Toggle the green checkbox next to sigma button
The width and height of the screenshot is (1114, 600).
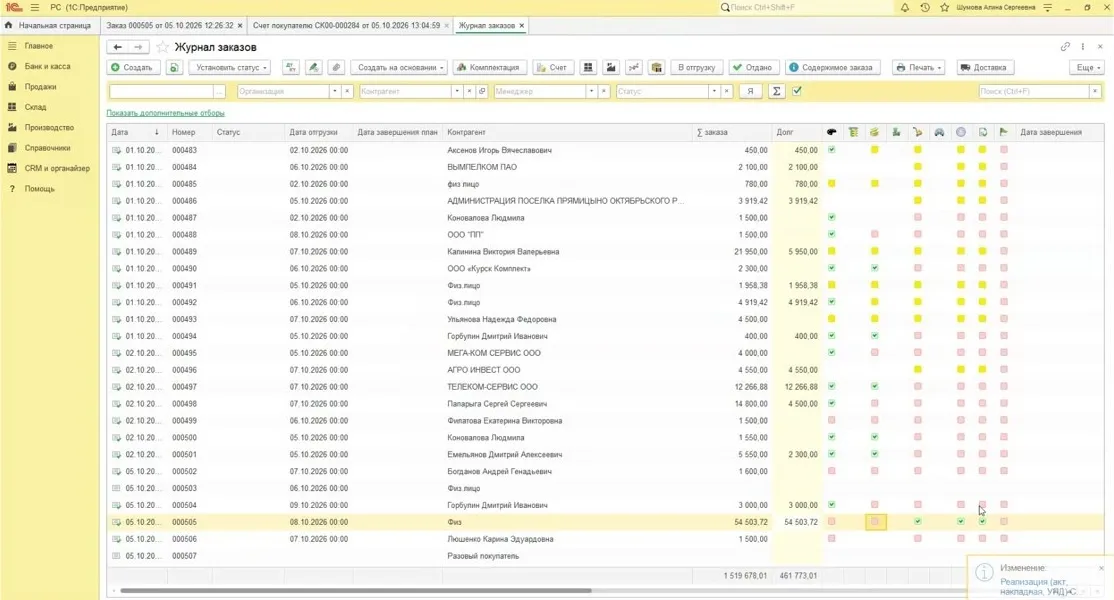(x=797, y=91)
